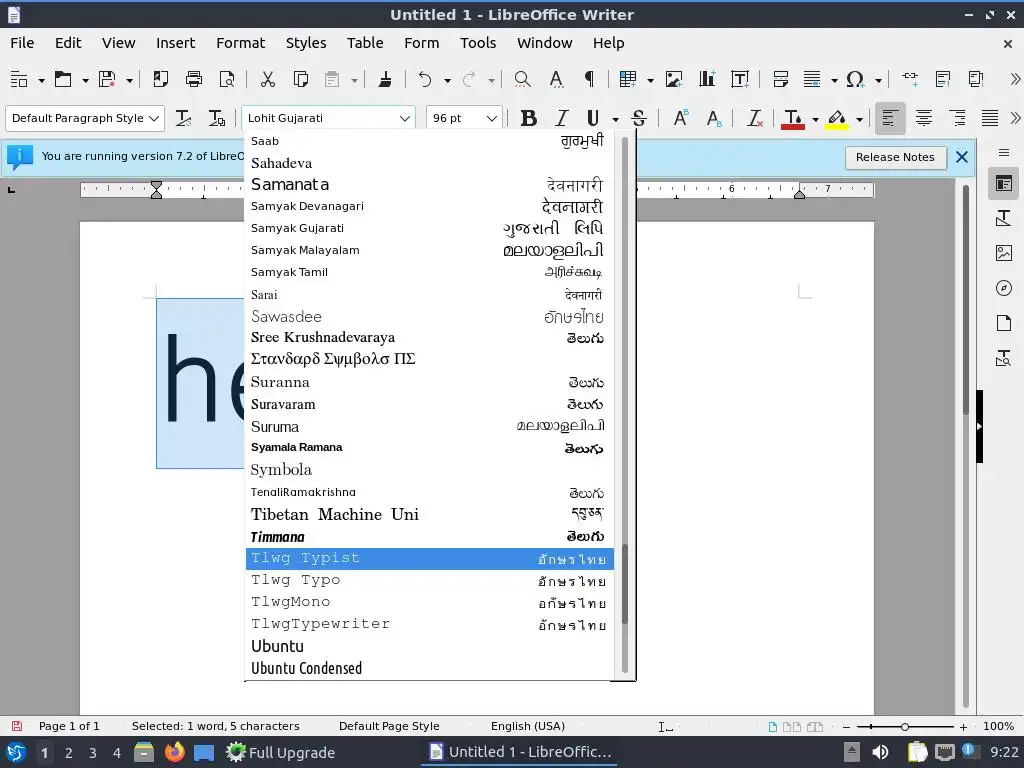Switch to workspace 2 in taskbar
The height and width of the screenshot is (768, 1024).
click(x=69, y=752)
